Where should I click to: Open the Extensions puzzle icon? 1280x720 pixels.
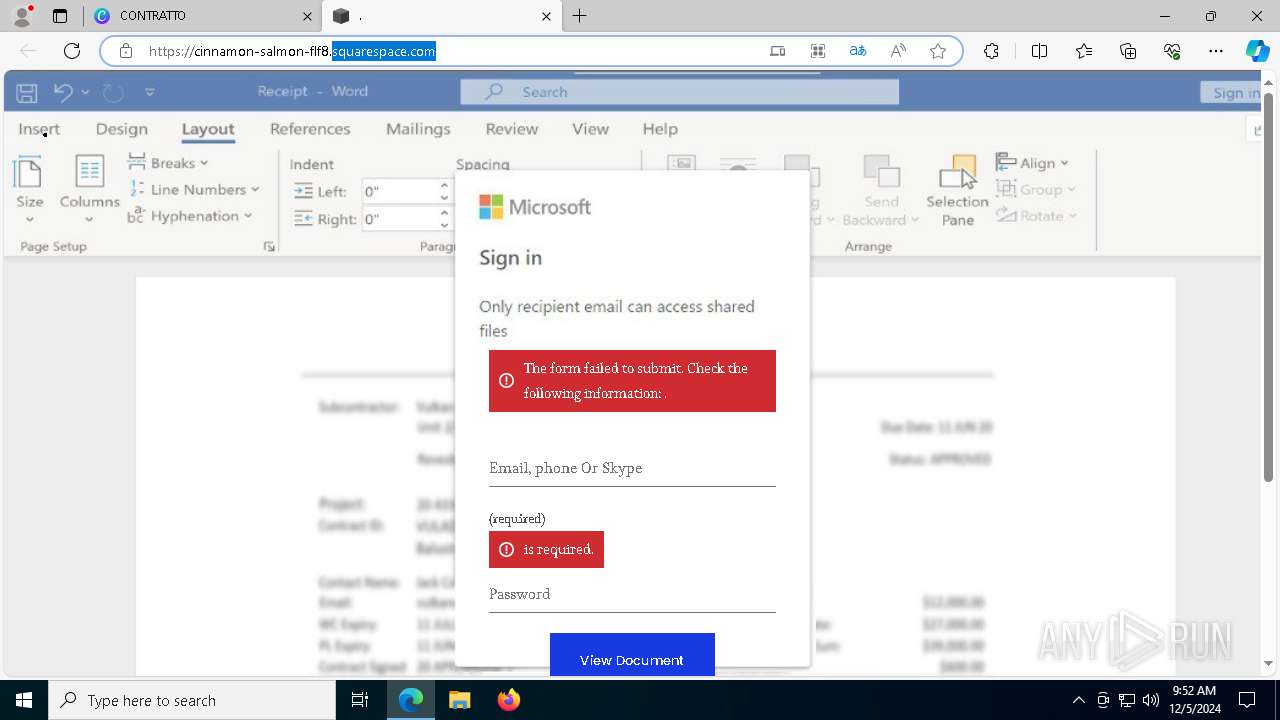click(x=991, y=51)
